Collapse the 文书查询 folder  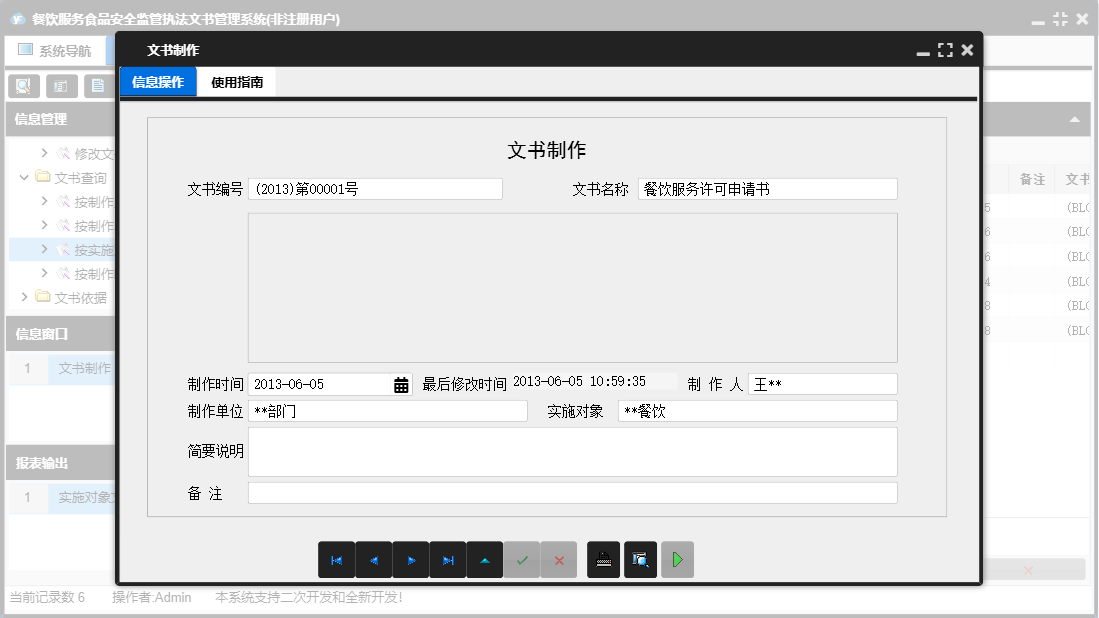pyautogui.click(x=23, y=178)
